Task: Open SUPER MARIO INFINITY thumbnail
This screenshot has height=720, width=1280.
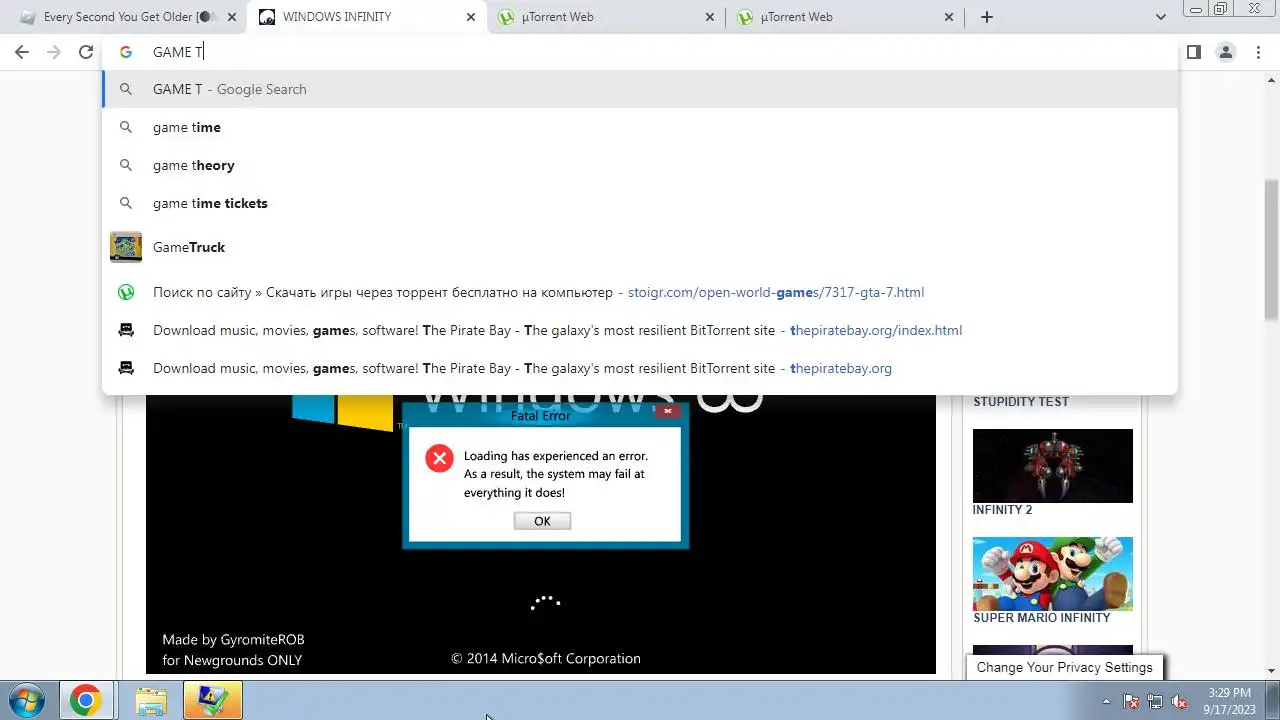Action: pyautogui.click(x=1053, y=574)
